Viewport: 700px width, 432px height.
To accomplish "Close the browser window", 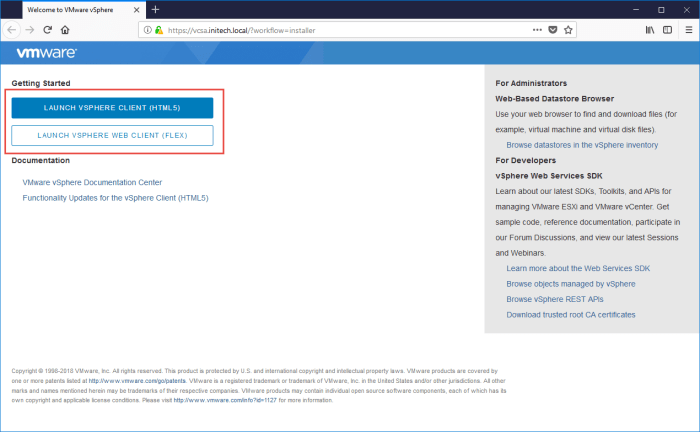I will coord(687,9).
